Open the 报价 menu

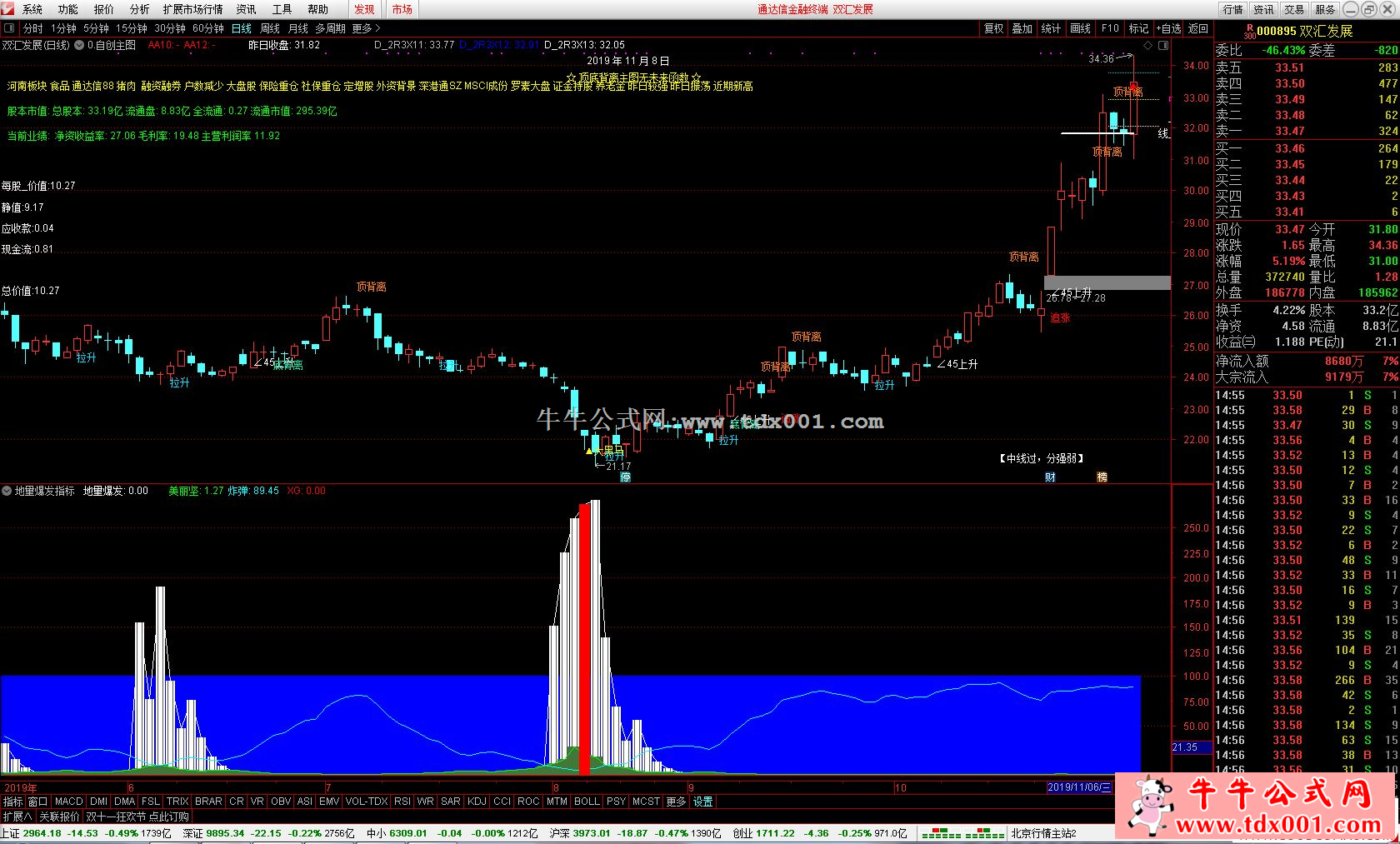104,9
